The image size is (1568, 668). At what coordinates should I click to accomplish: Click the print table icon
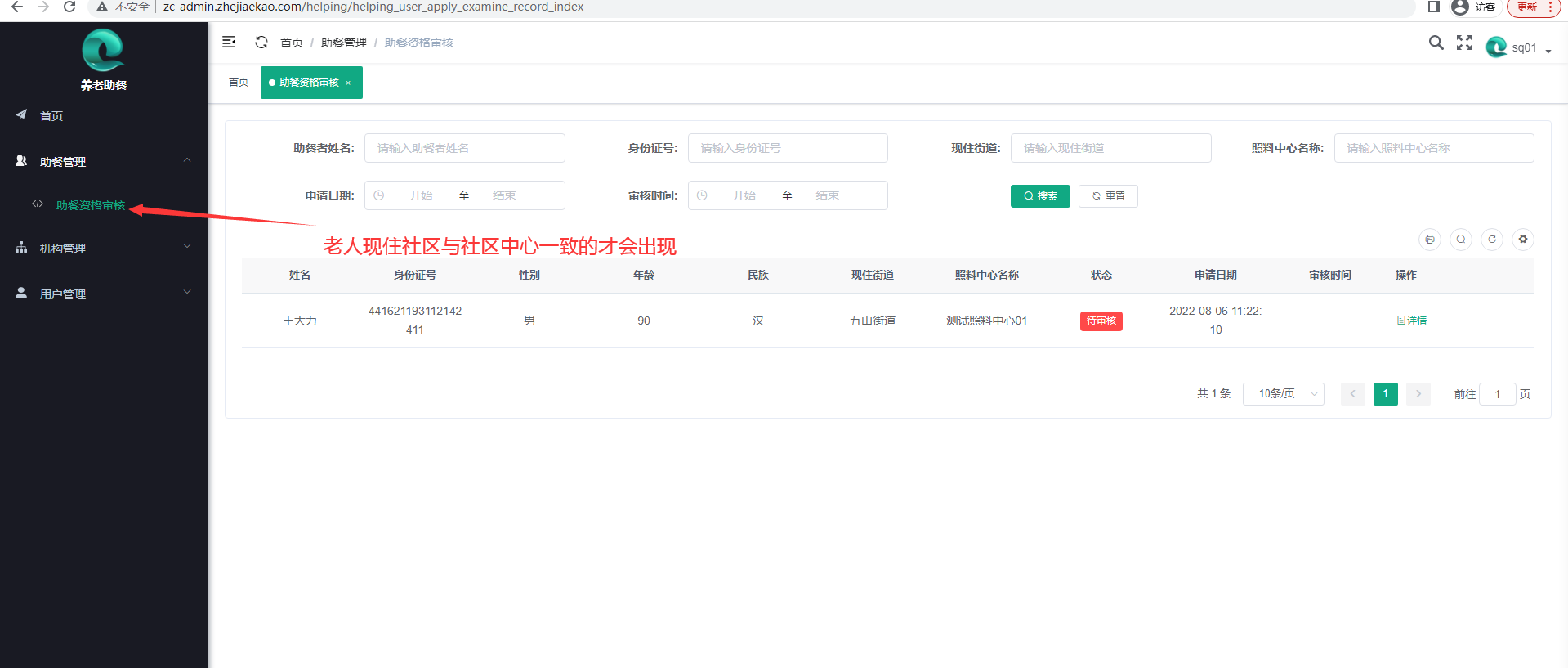pos(1430,240)
